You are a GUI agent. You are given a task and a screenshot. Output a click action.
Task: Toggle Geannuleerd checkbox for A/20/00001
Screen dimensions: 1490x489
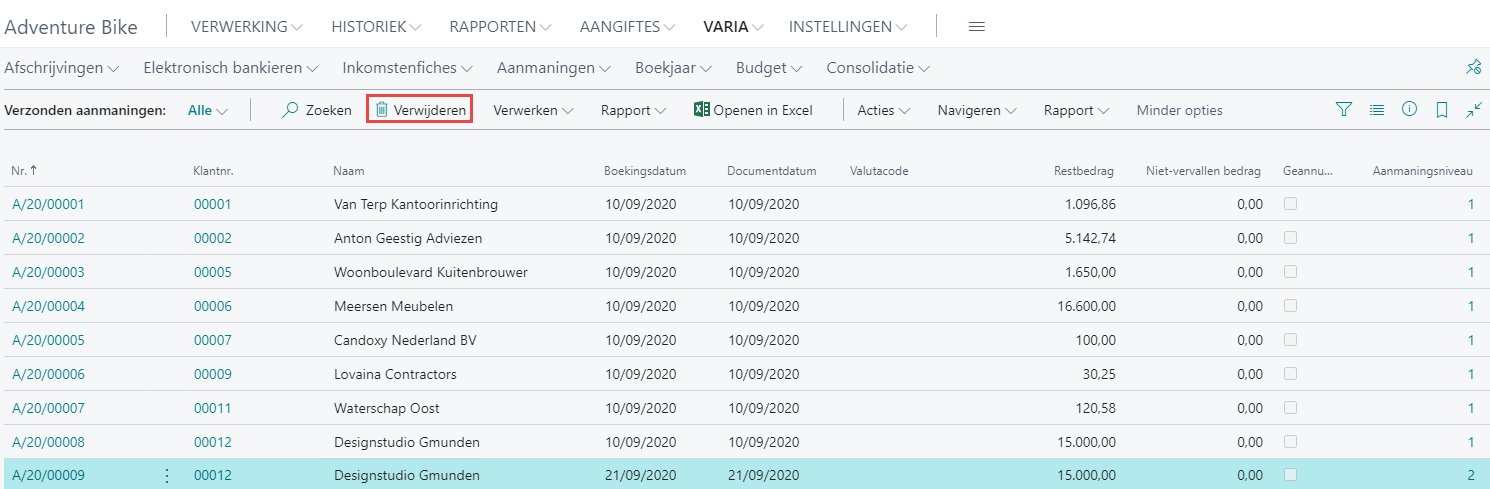(1291, 204)
